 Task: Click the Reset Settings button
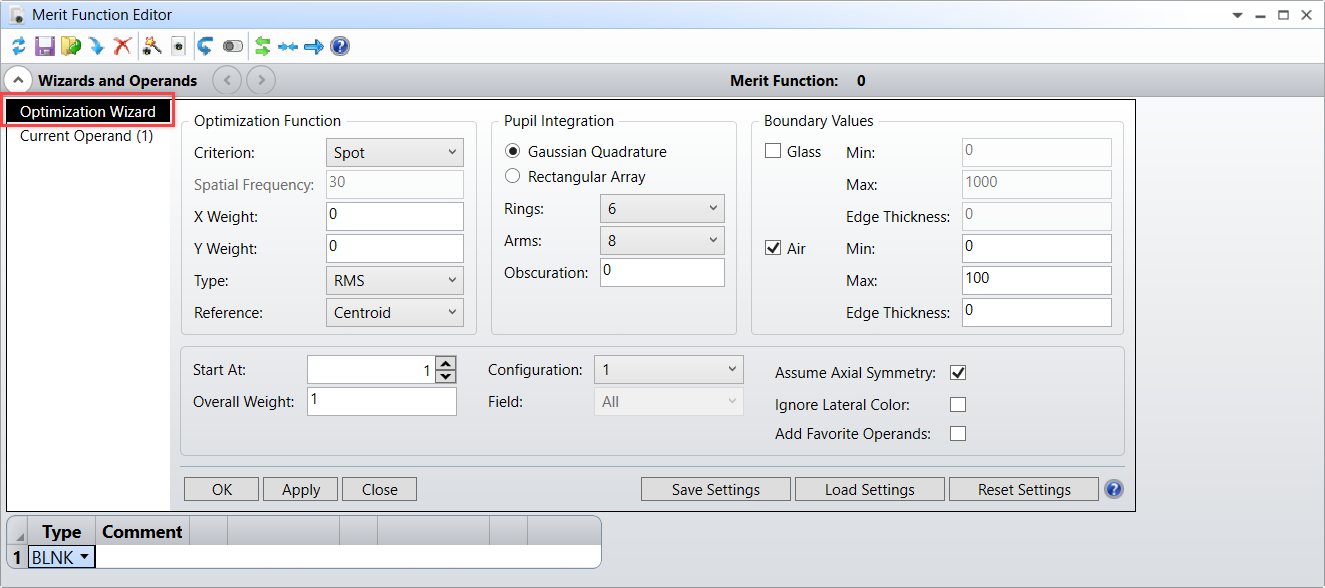pos(1024,489)
